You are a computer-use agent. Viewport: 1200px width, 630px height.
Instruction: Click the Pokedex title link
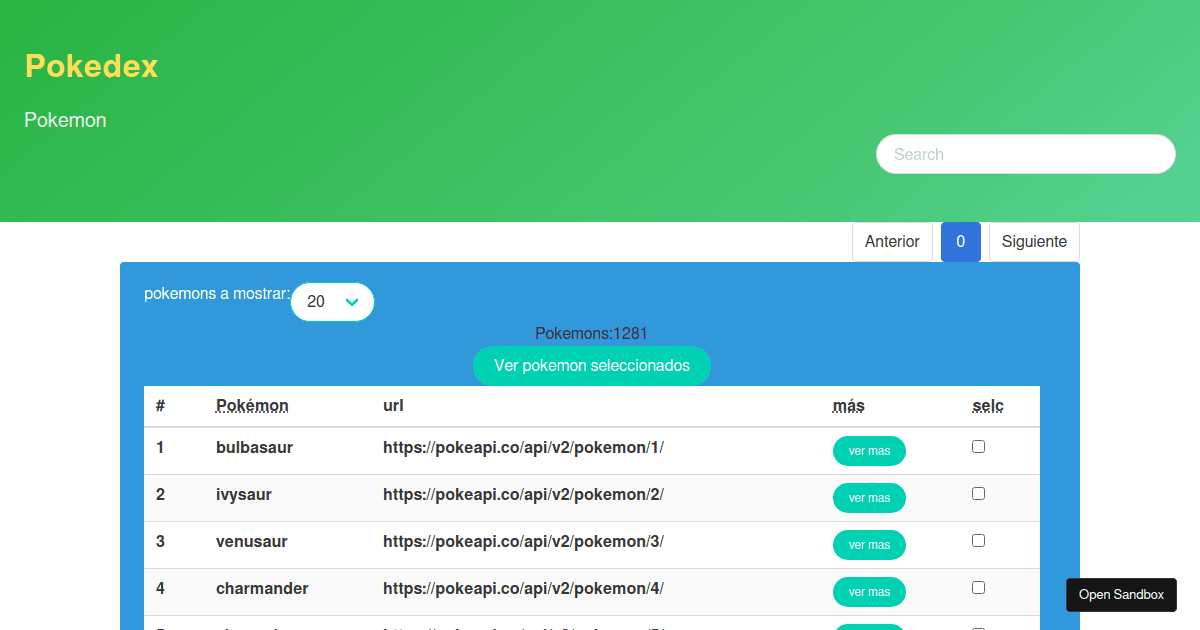click(x=91, y=66)
